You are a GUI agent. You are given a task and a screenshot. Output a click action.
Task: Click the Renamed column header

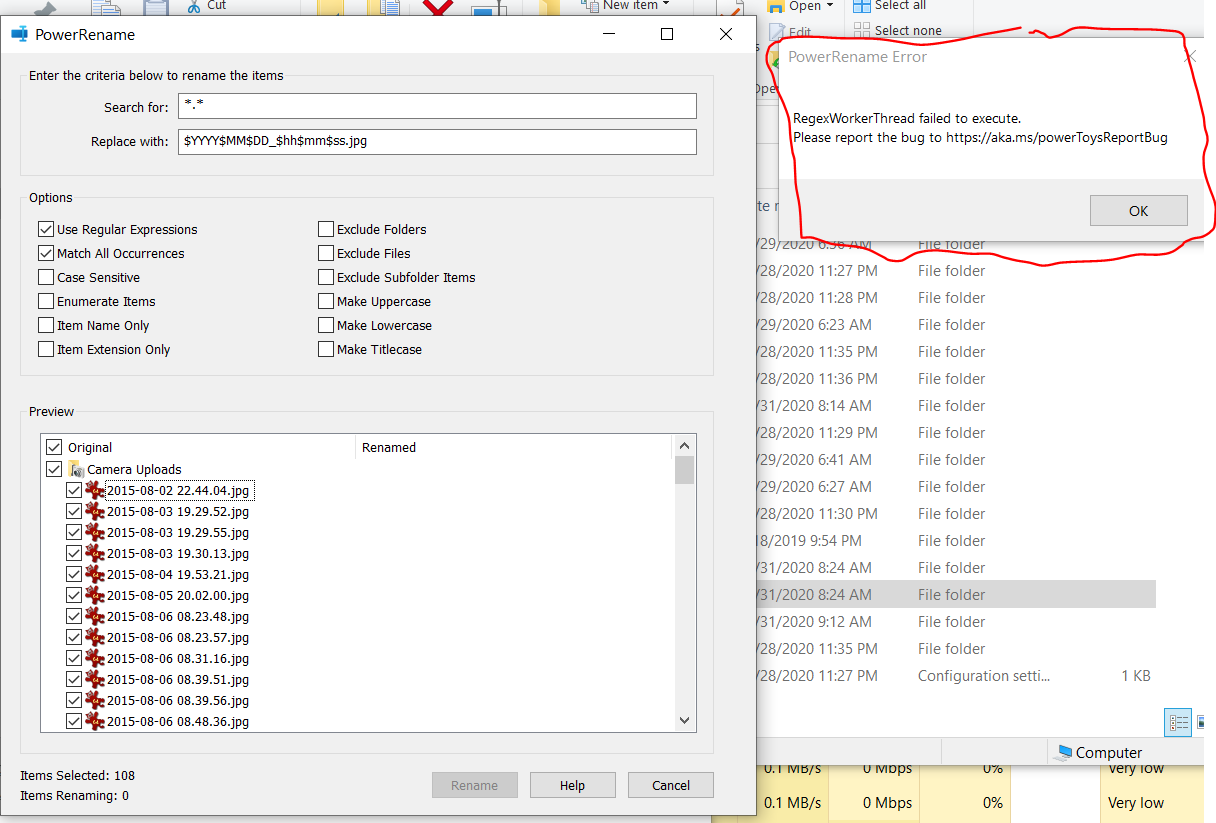coord(389,446)
